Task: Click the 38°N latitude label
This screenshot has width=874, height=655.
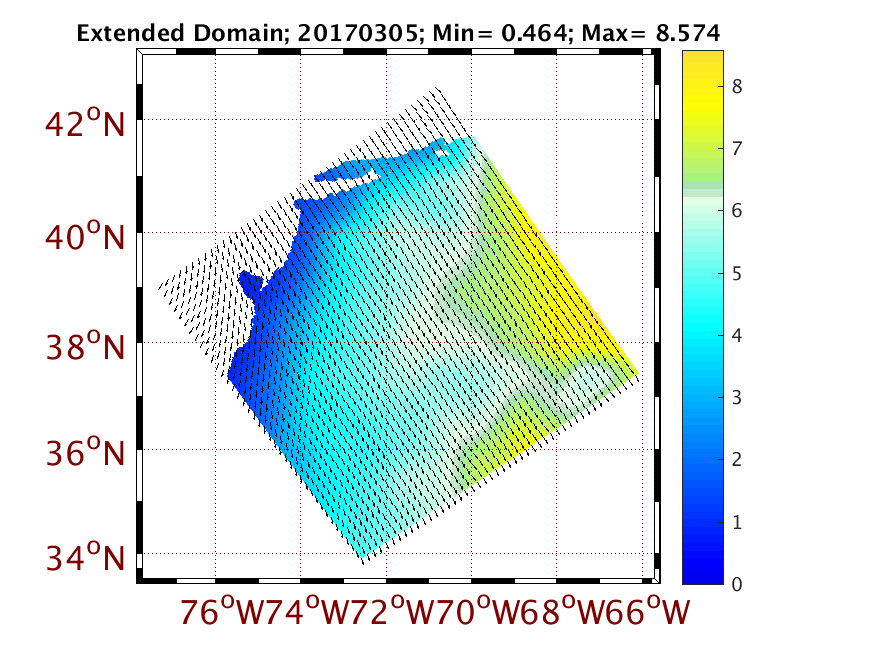Action: point(85,346)
